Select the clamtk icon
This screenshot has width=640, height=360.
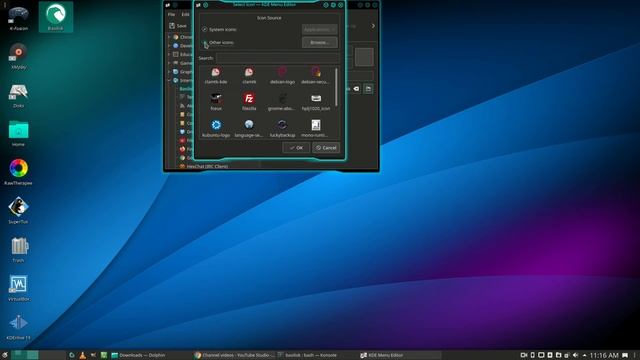tap(249, 76)
